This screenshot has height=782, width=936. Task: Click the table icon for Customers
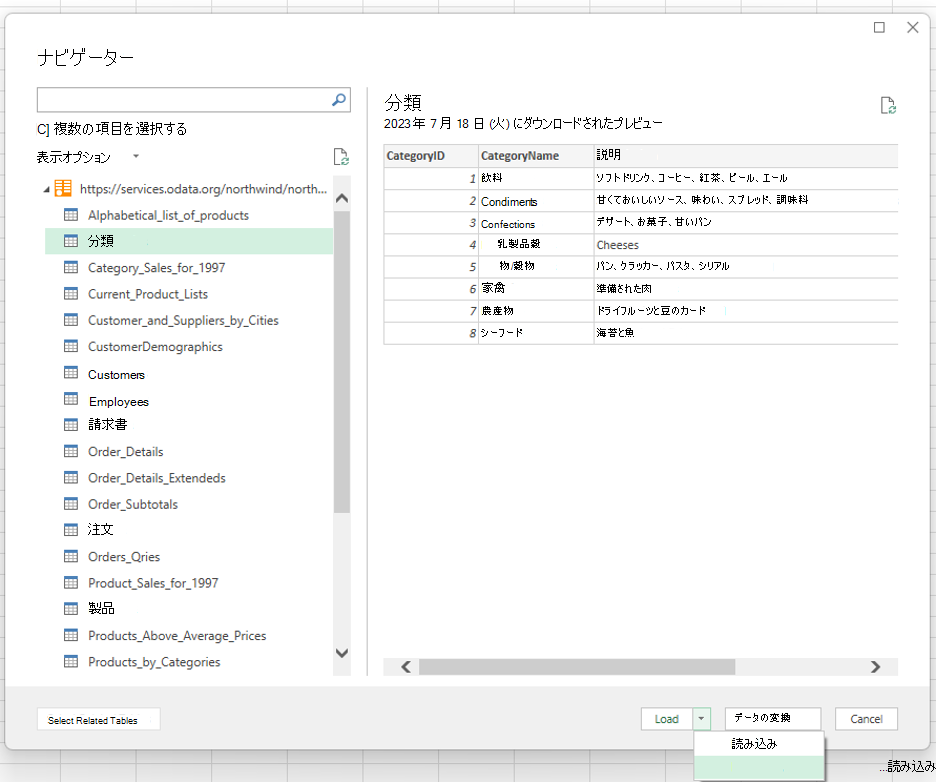[x=71, y=373]
